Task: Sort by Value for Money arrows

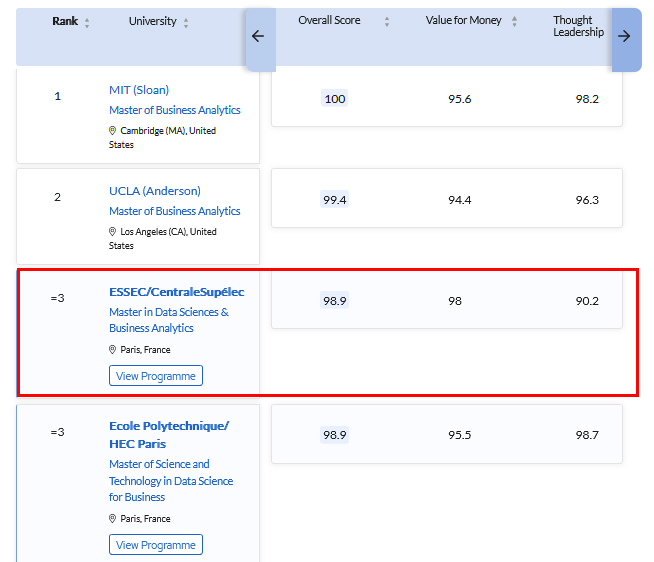Action: pos(514,21)
